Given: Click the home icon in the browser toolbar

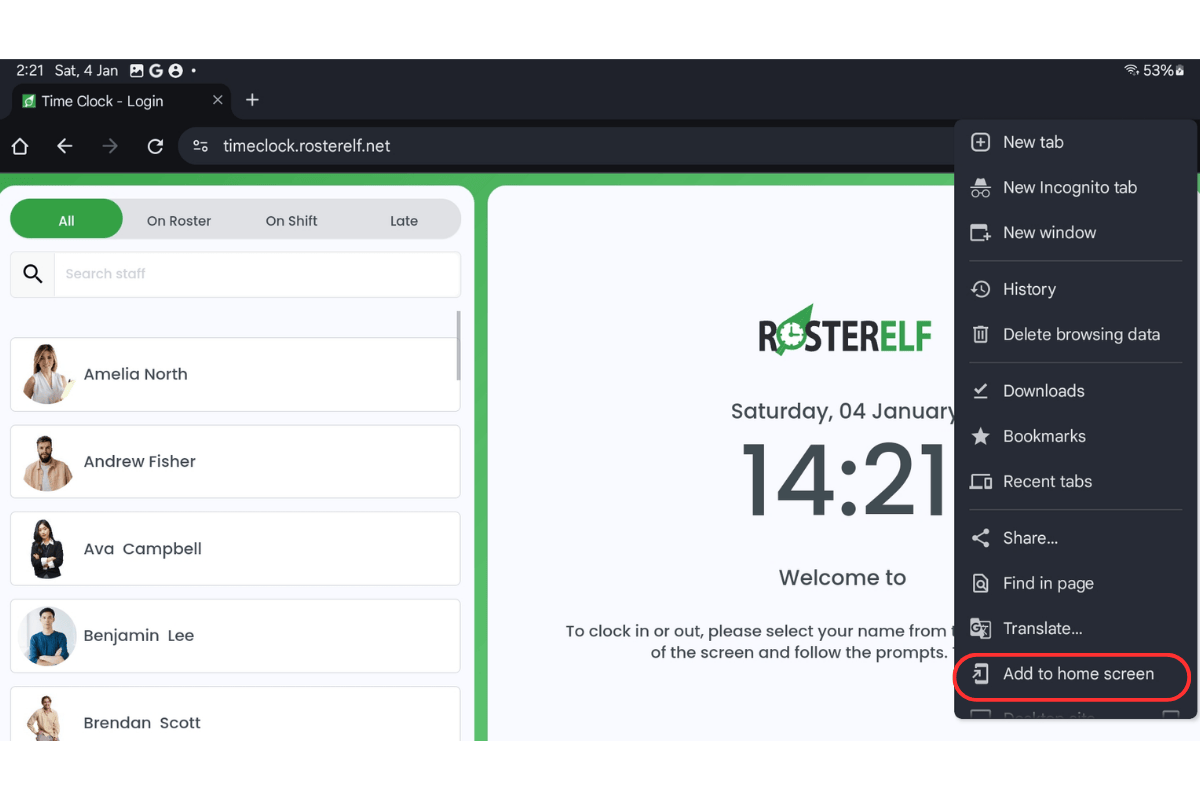Looking at the screenshot, I should [x=19, y=146].
